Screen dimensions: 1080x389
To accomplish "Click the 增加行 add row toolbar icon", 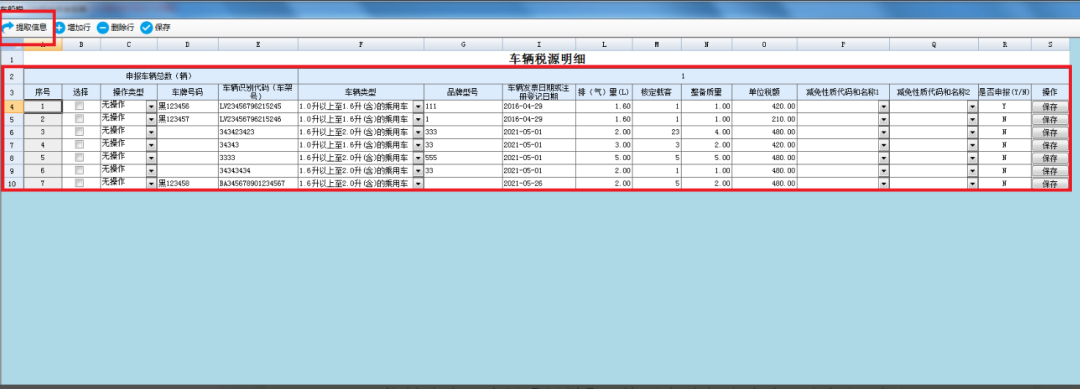I will point(59,28).
